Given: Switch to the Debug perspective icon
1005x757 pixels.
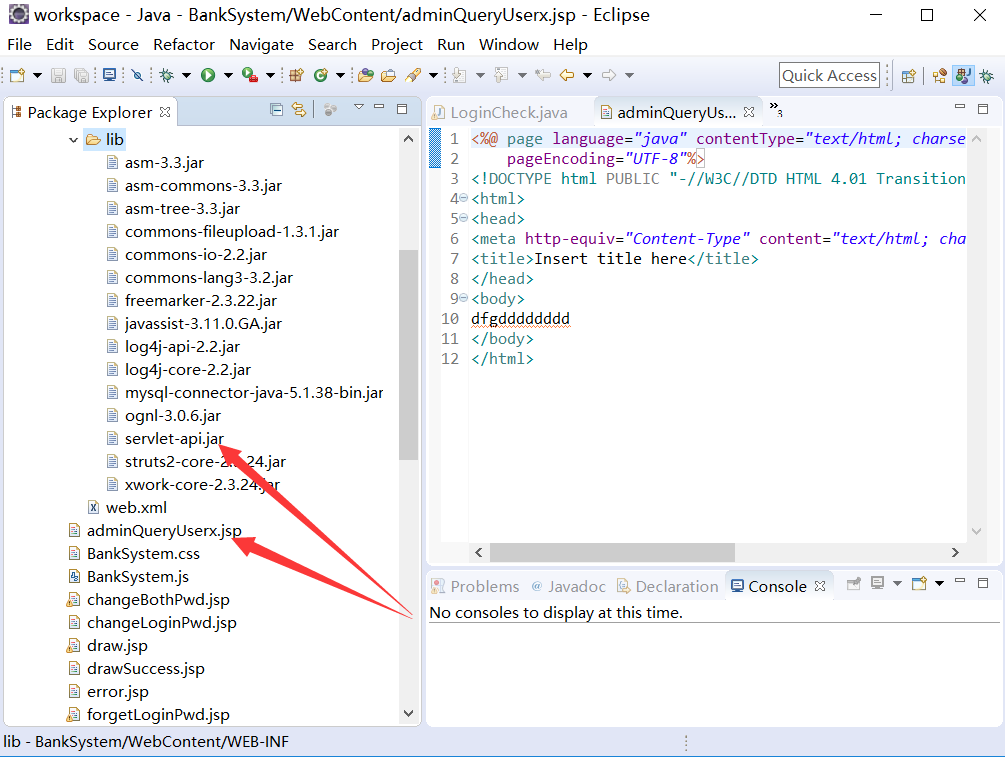Looking at the screenshot, I should (x=987, y=76).
